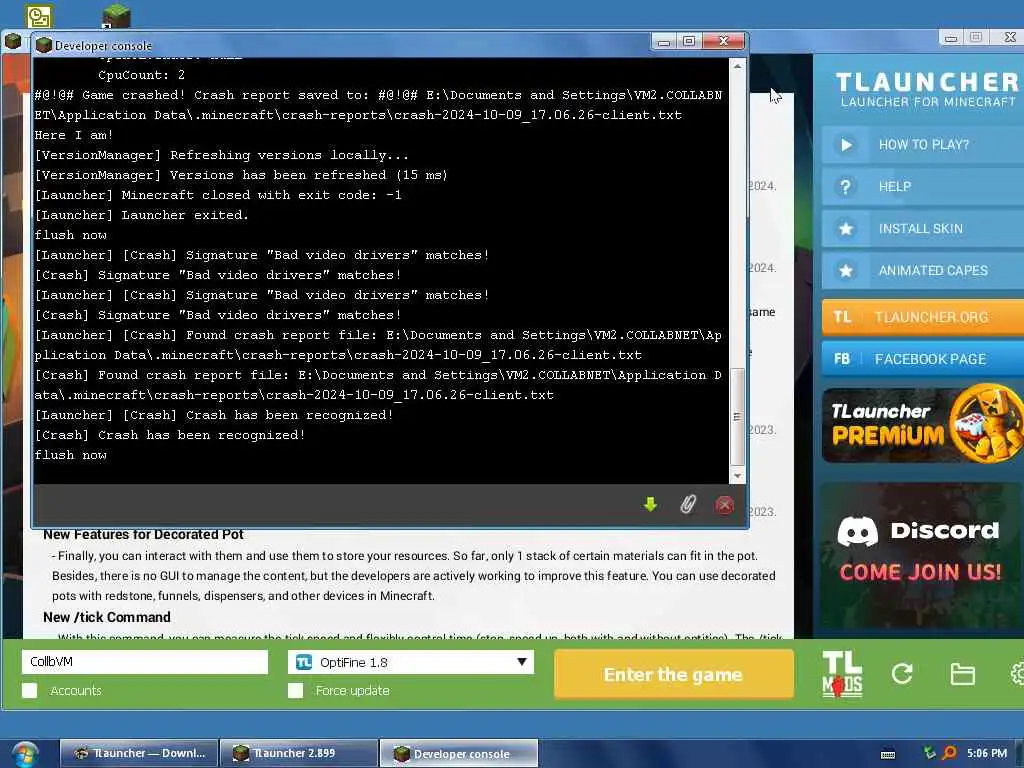
Task: Click the paperclip icon in Developer console
Action: [688, 504]
